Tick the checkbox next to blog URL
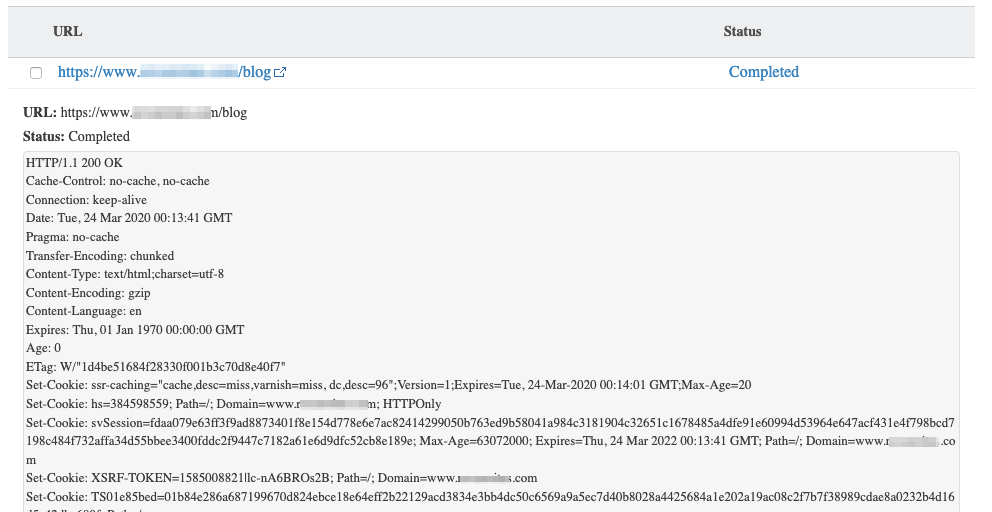Image resolution: width=992 pixels, height=512 pixels. [36, 73]
